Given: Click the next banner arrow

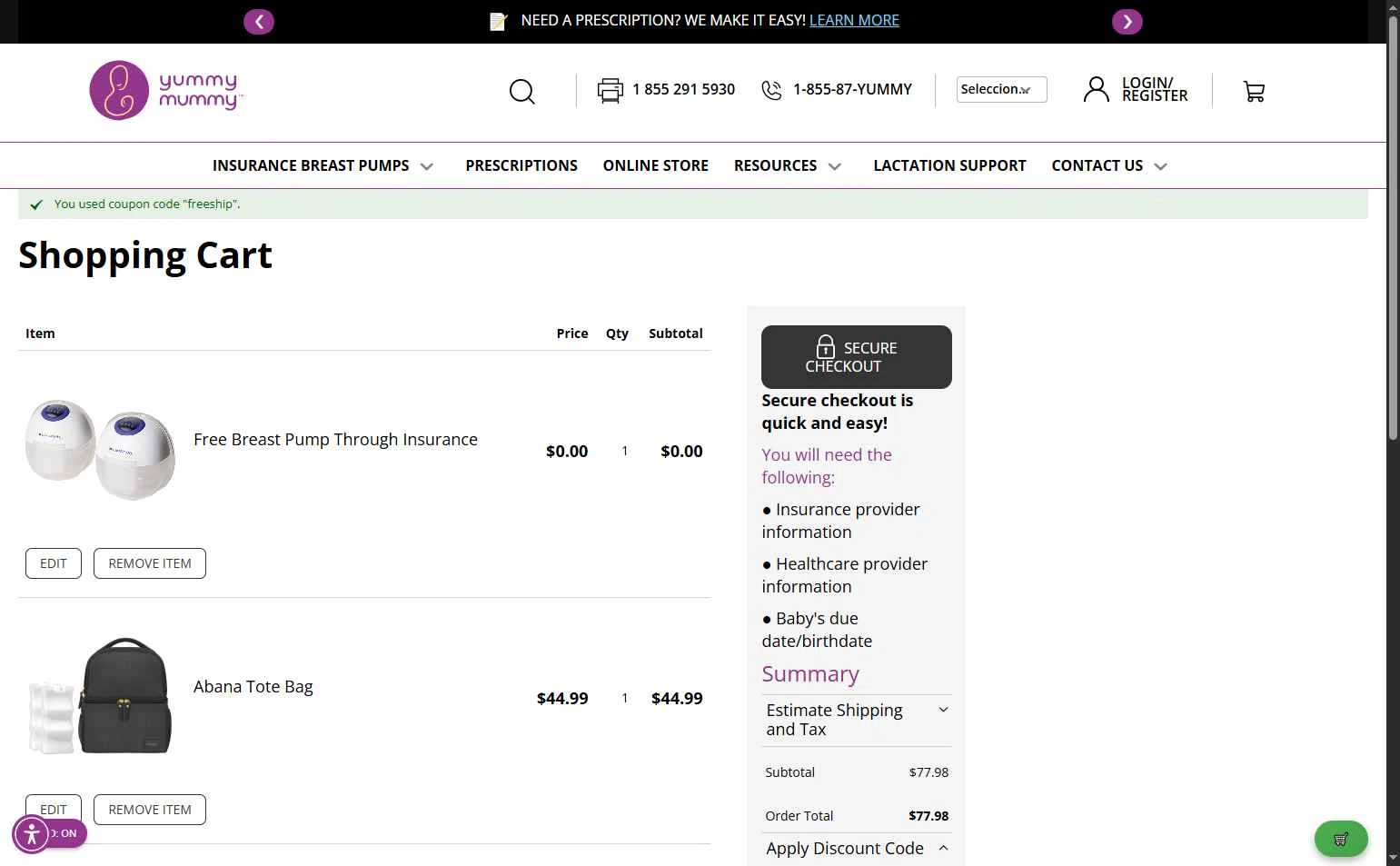Looking at the screenshot, I should pyautogui.click(x=1127, y=22).
